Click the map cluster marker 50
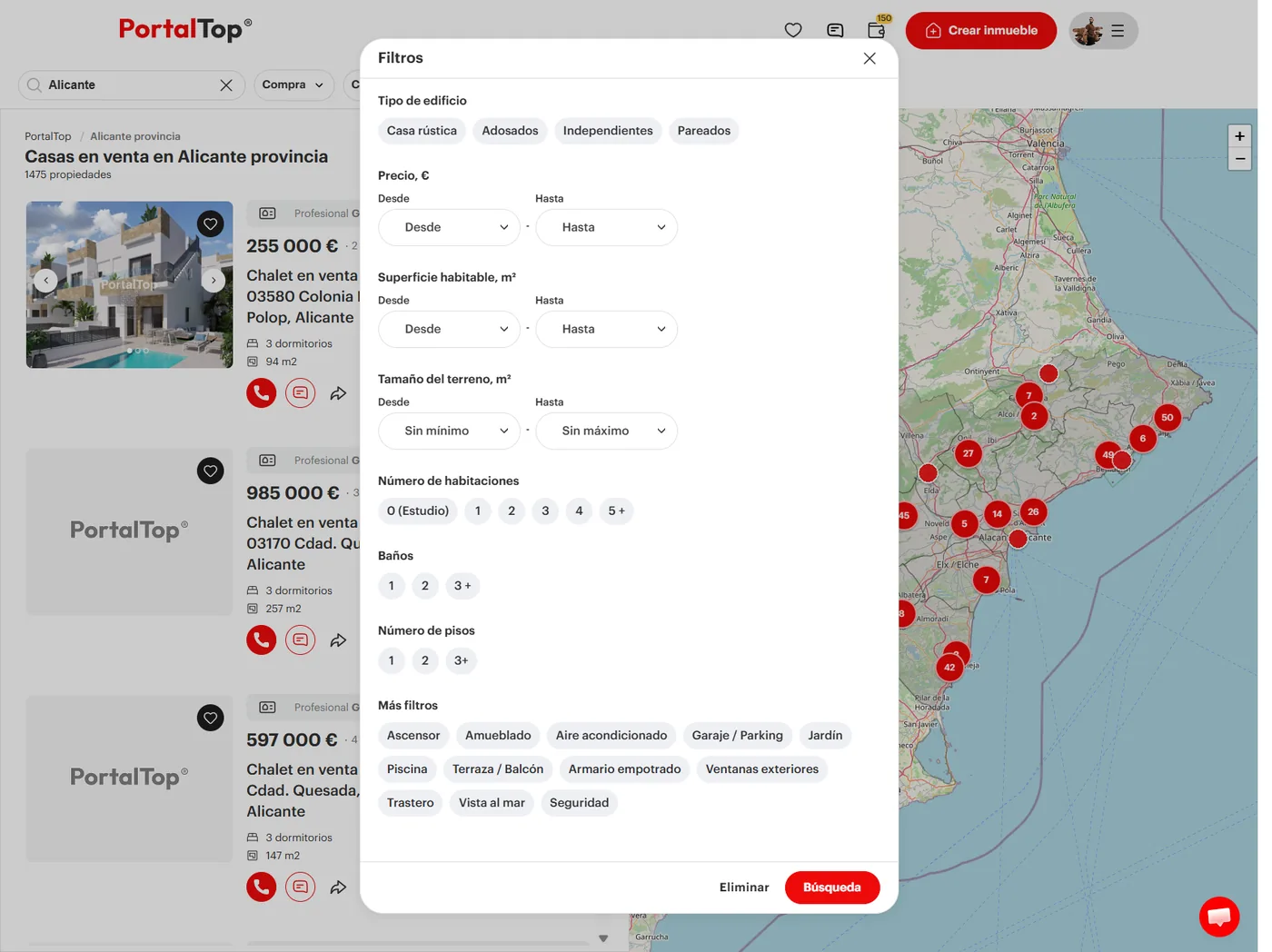The height and width of the screenshot is (952, 1272). (1168, 418)
